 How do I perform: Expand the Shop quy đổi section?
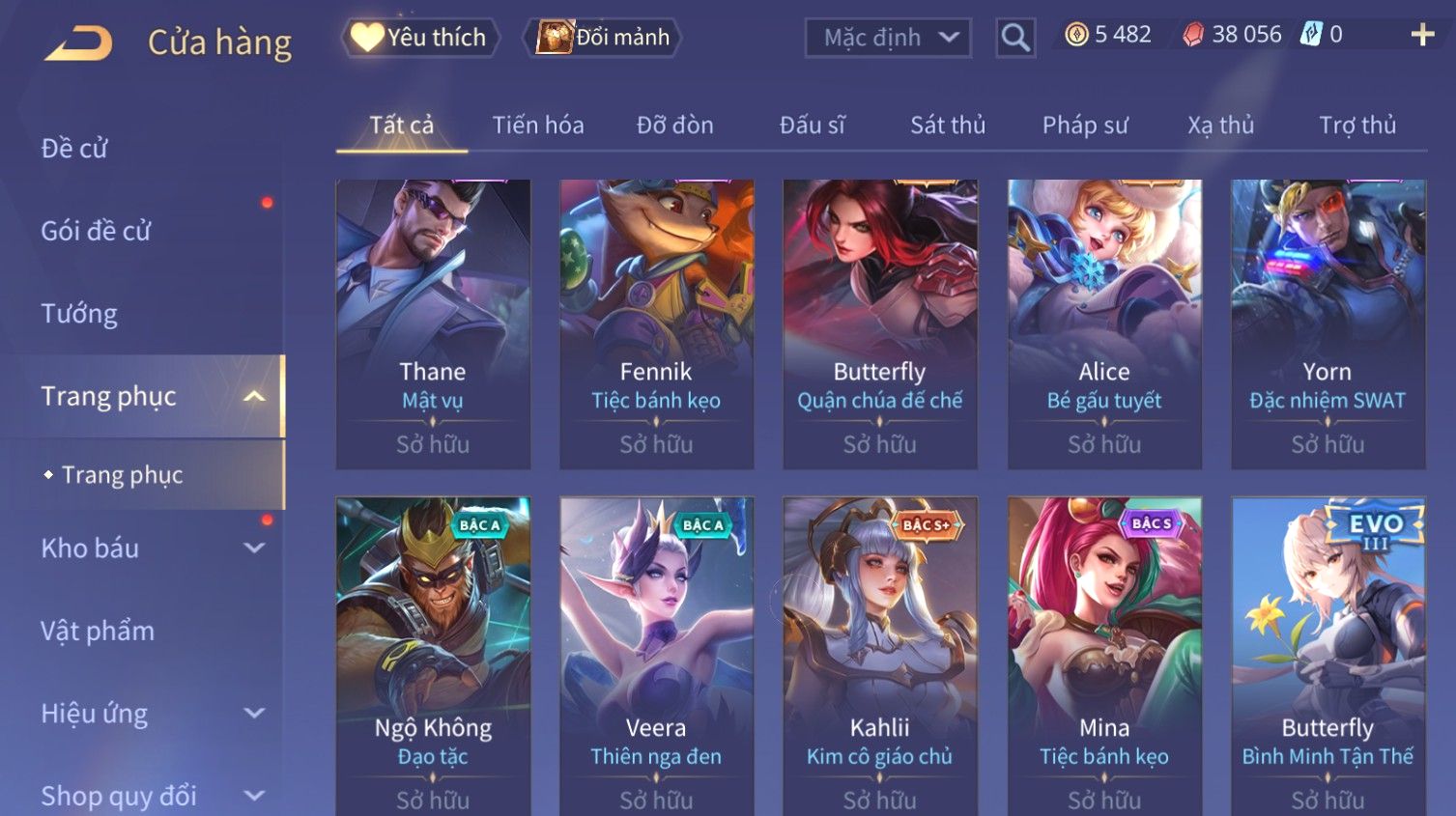pyautogui.click(x=254, y=796)
